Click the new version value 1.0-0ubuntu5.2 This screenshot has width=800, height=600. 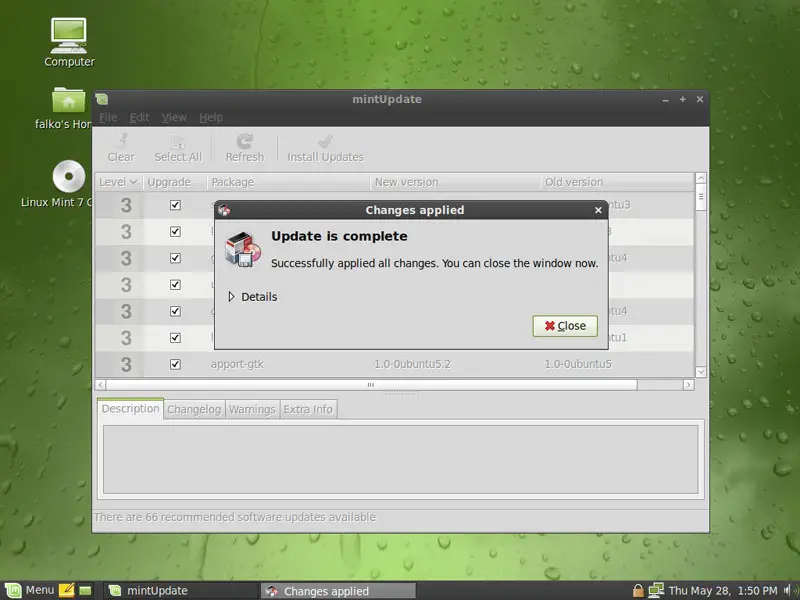pyautogui.click(x=412, y=364)
